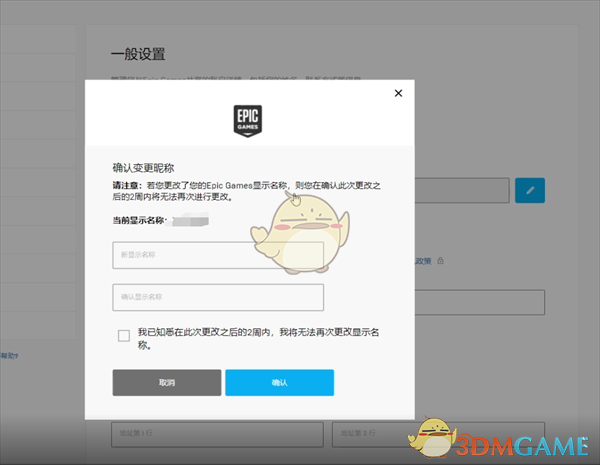Focus the 确认显示名称 input field
This screenshot has width=600, height=465.
tap(218, 297)
